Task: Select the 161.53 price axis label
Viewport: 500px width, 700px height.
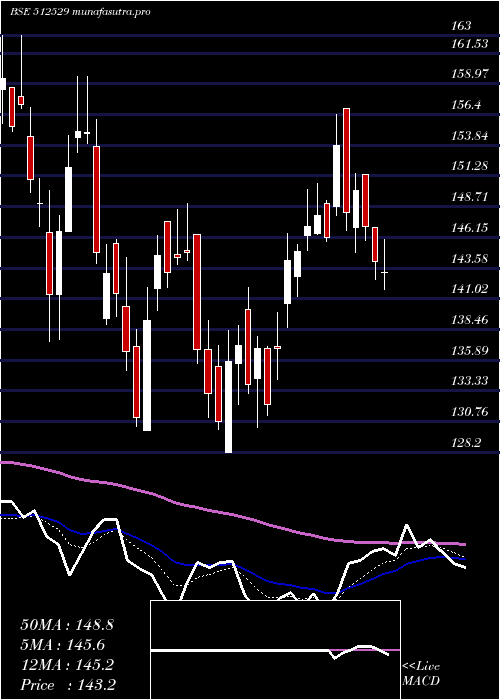Action: 469,44
